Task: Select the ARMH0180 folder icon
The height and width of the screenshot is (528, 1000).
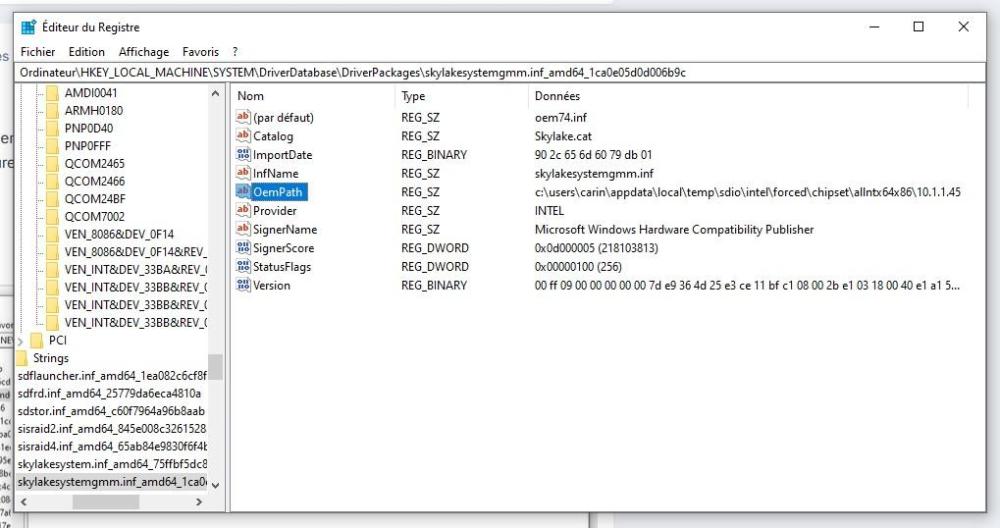Action: (52, 110)
